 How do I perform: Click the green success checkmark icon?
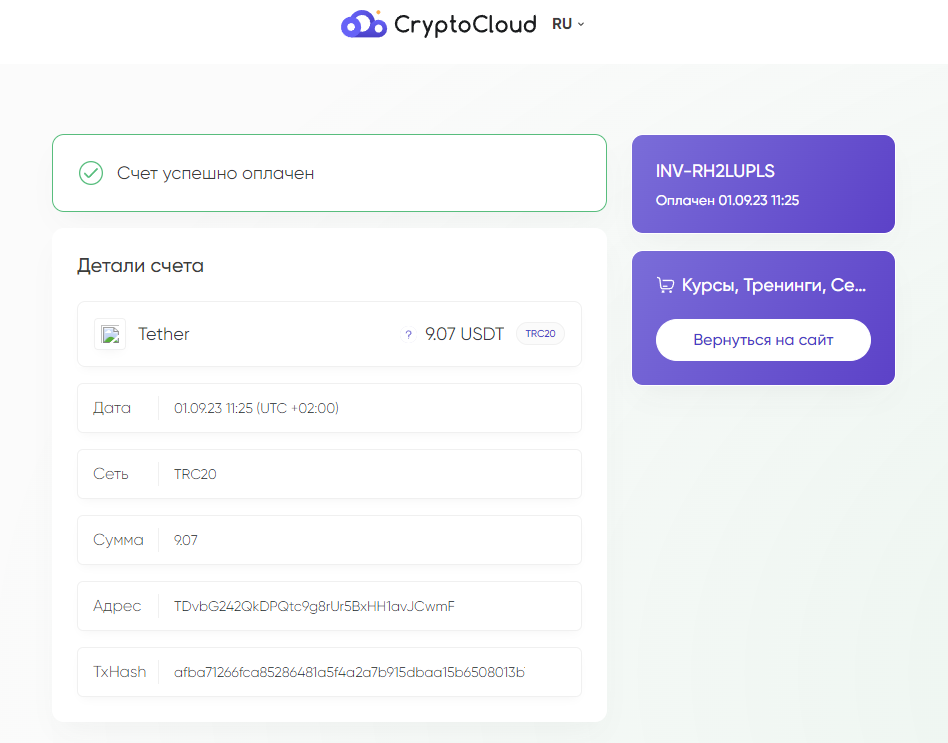(x=91, y=173)
